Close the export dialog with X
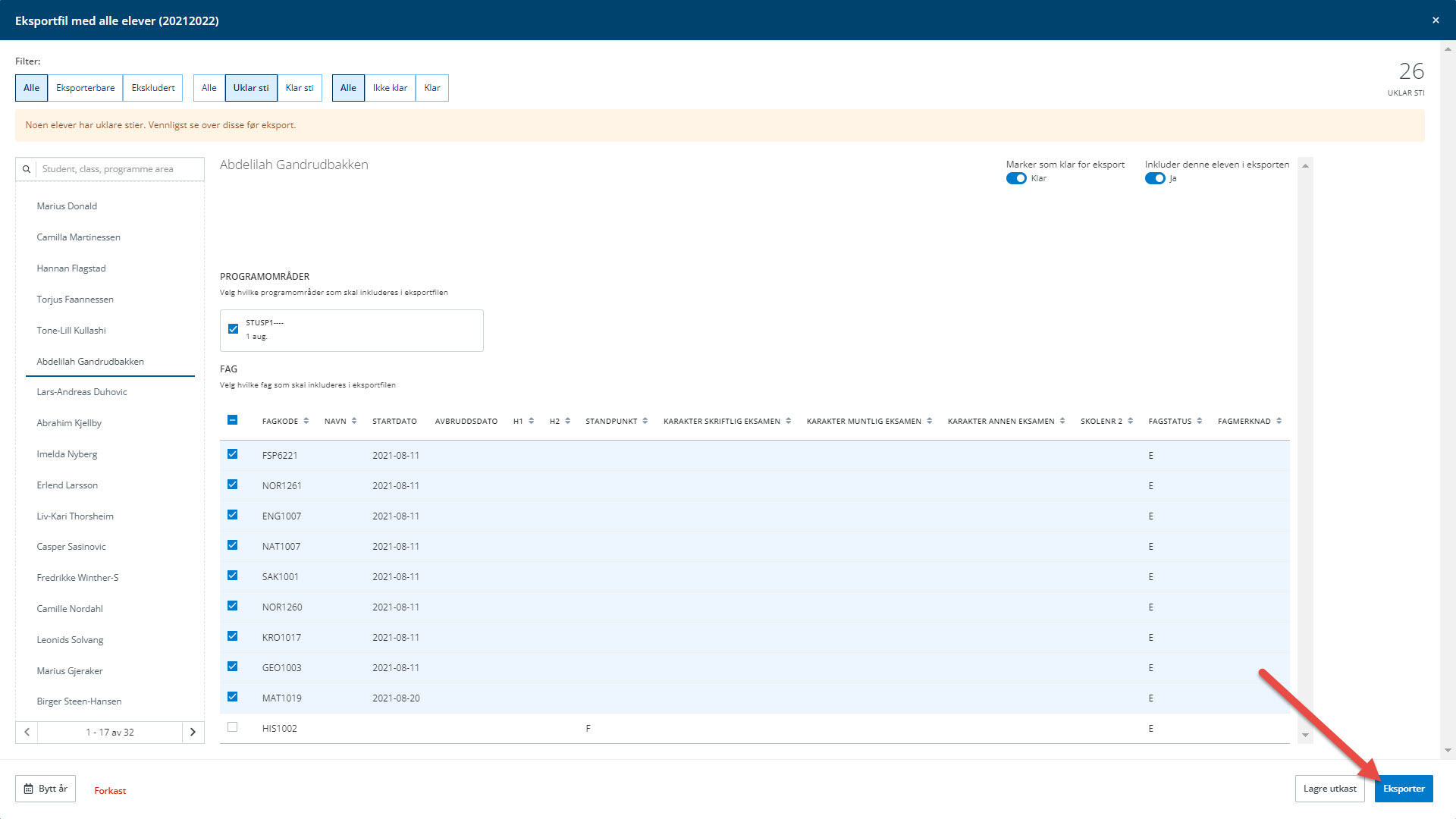The image size is (1456, 819). (1436, 20)
